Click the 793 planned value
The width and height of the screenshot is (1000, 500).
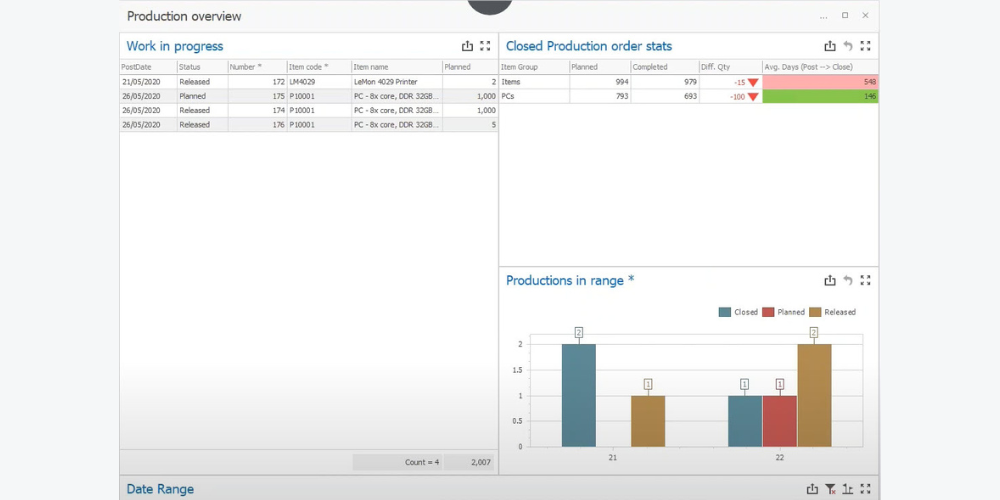tap(600, 96)
